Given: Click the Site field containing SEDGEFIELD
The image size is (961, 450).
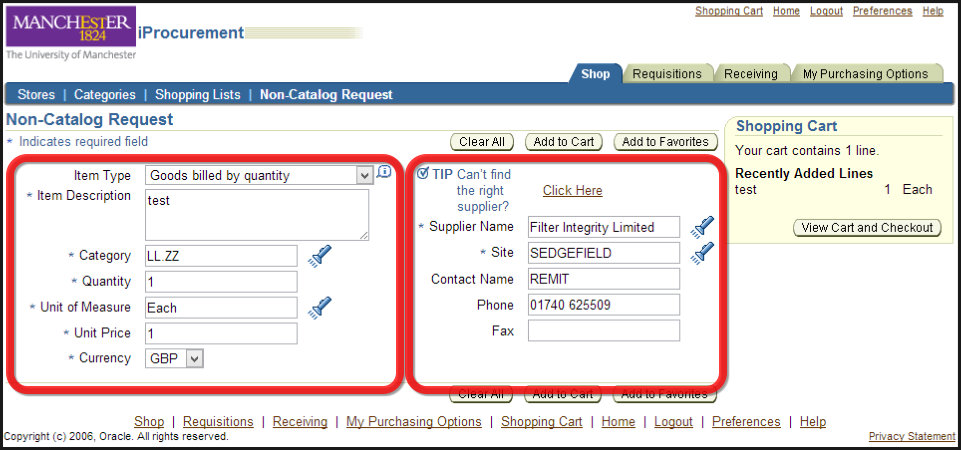Looking at the screenshot, I should click(604, 253).
